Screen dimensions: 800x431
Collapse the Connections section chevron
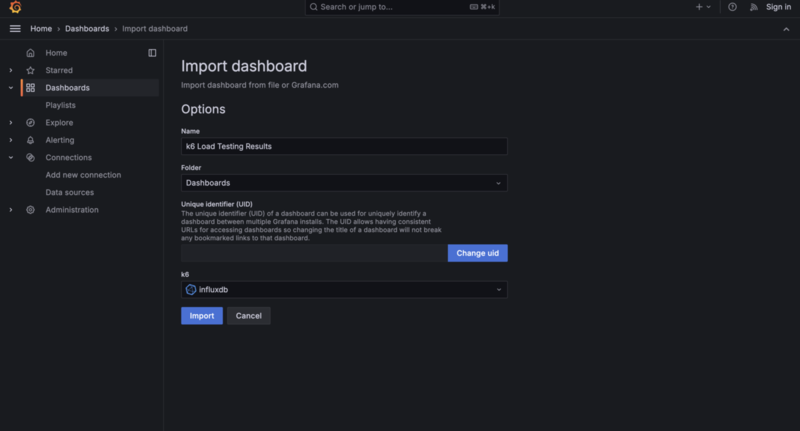pos(11,158)
